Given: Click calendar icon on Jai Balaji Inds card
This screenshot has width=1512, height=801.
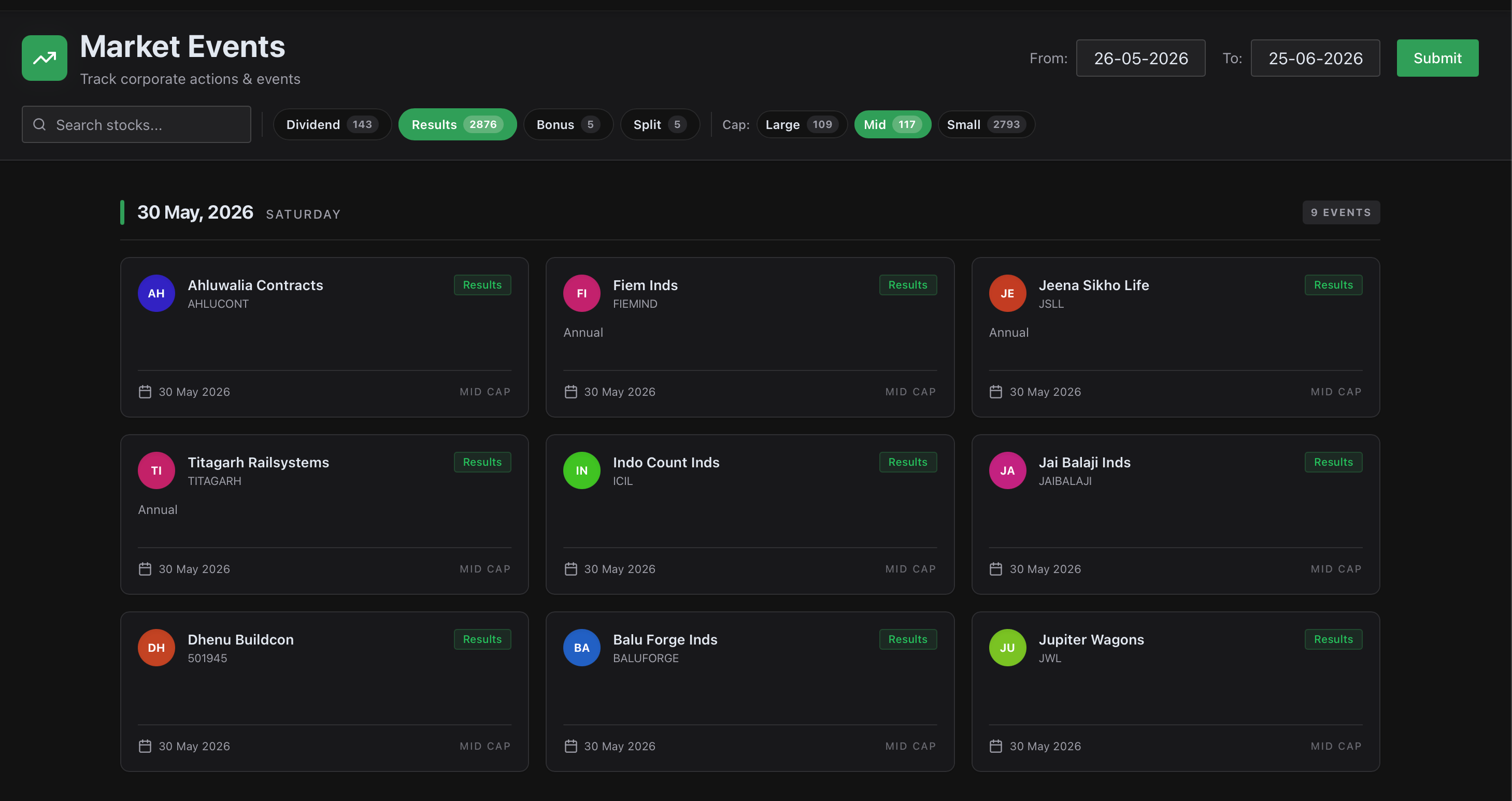Looking at the screenshot, I should 996,568.
